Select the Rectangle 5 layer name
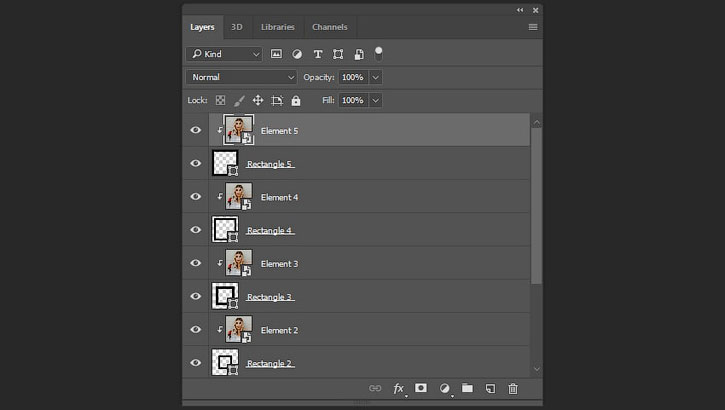725x410 pixels. coord(270,164)
